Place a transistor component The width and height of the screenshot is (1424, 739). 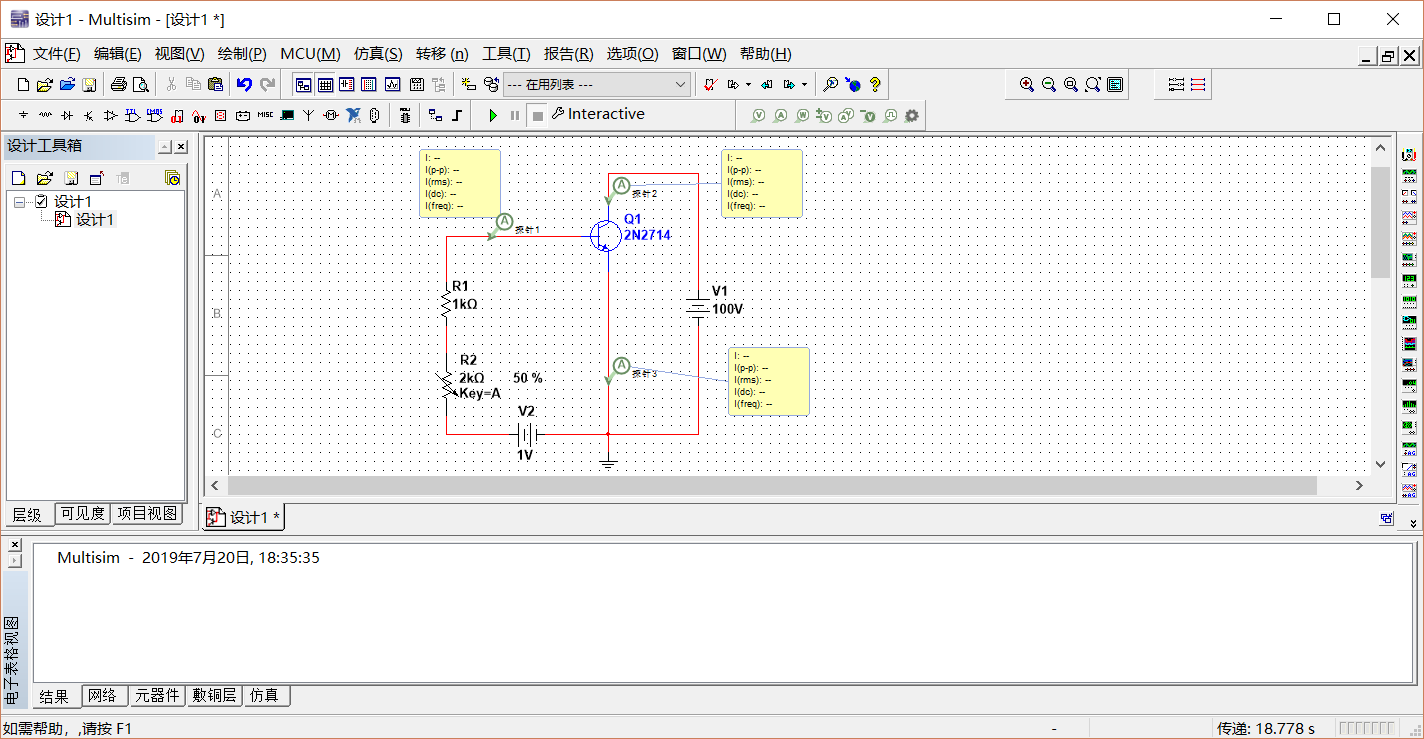(x=90, y=115)
